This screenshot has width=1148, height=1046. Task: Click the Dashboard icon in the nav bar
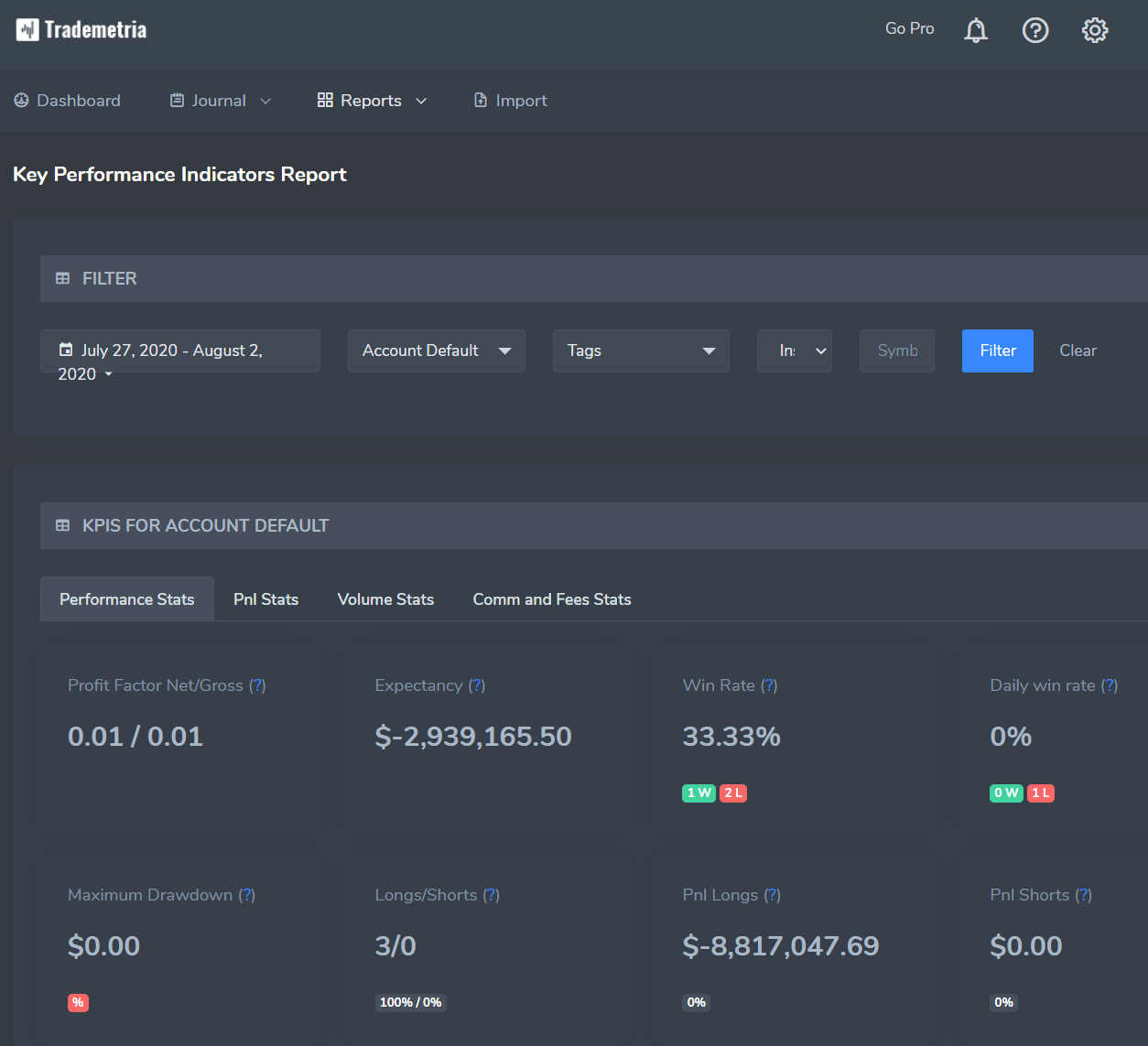(21, 101)
